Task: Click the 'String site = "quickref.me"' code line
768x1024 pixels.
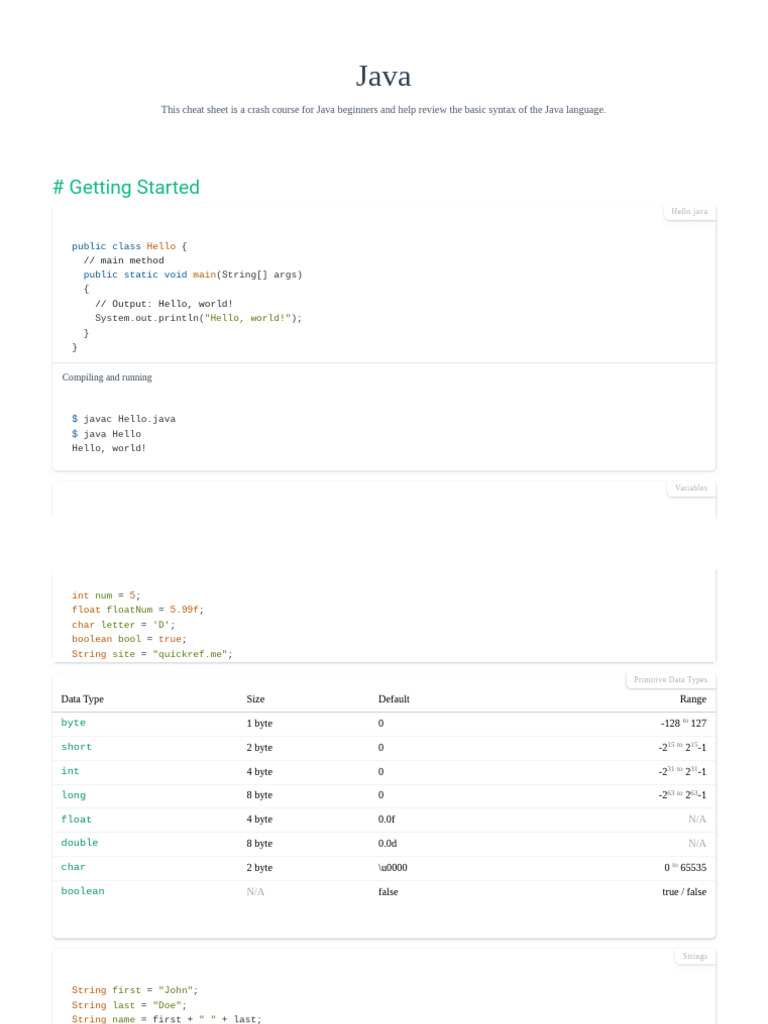Action: [152, 653]
